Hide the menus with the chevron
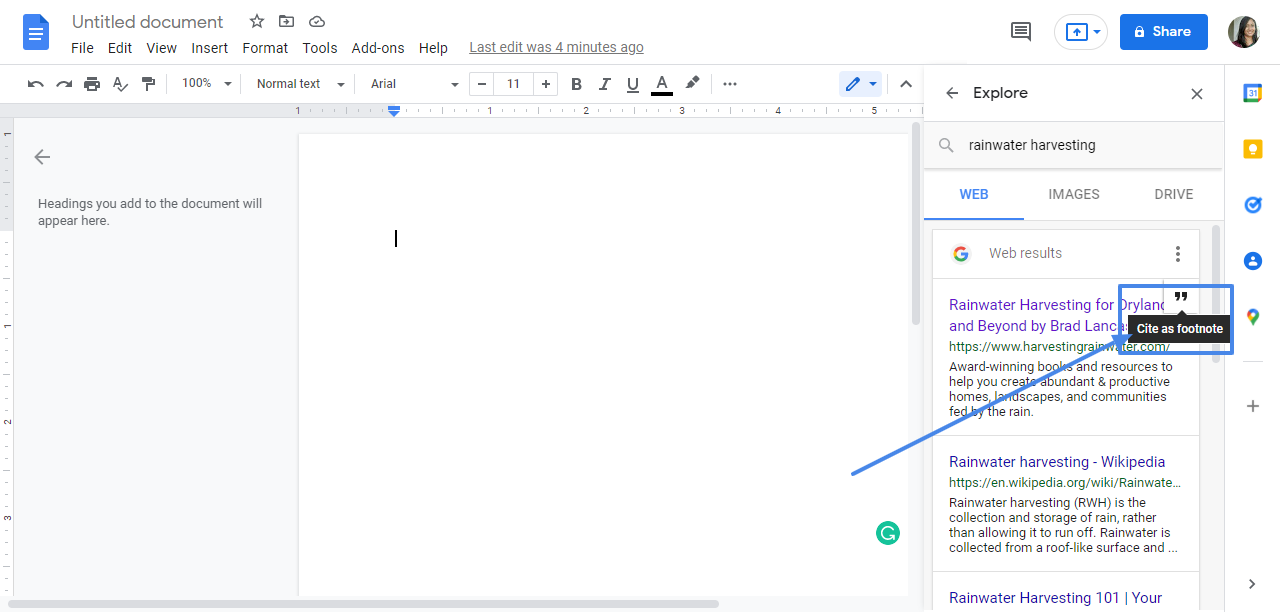Image resolution: width=1280 pixels, height=612 pixels. [x=906, y=84]
